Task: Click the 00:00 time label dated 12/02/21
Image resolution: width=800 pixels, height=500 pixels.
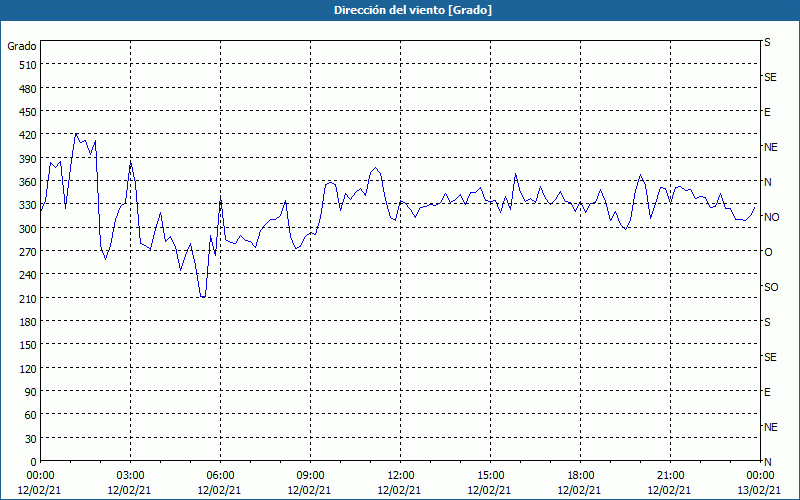Action: [x=40, y=476]
